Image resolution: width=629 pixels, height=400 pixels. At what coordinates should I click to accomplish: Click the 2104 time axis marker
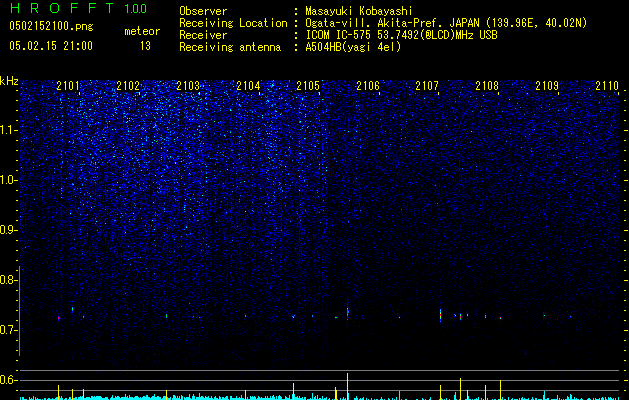(x=248, y=86)
